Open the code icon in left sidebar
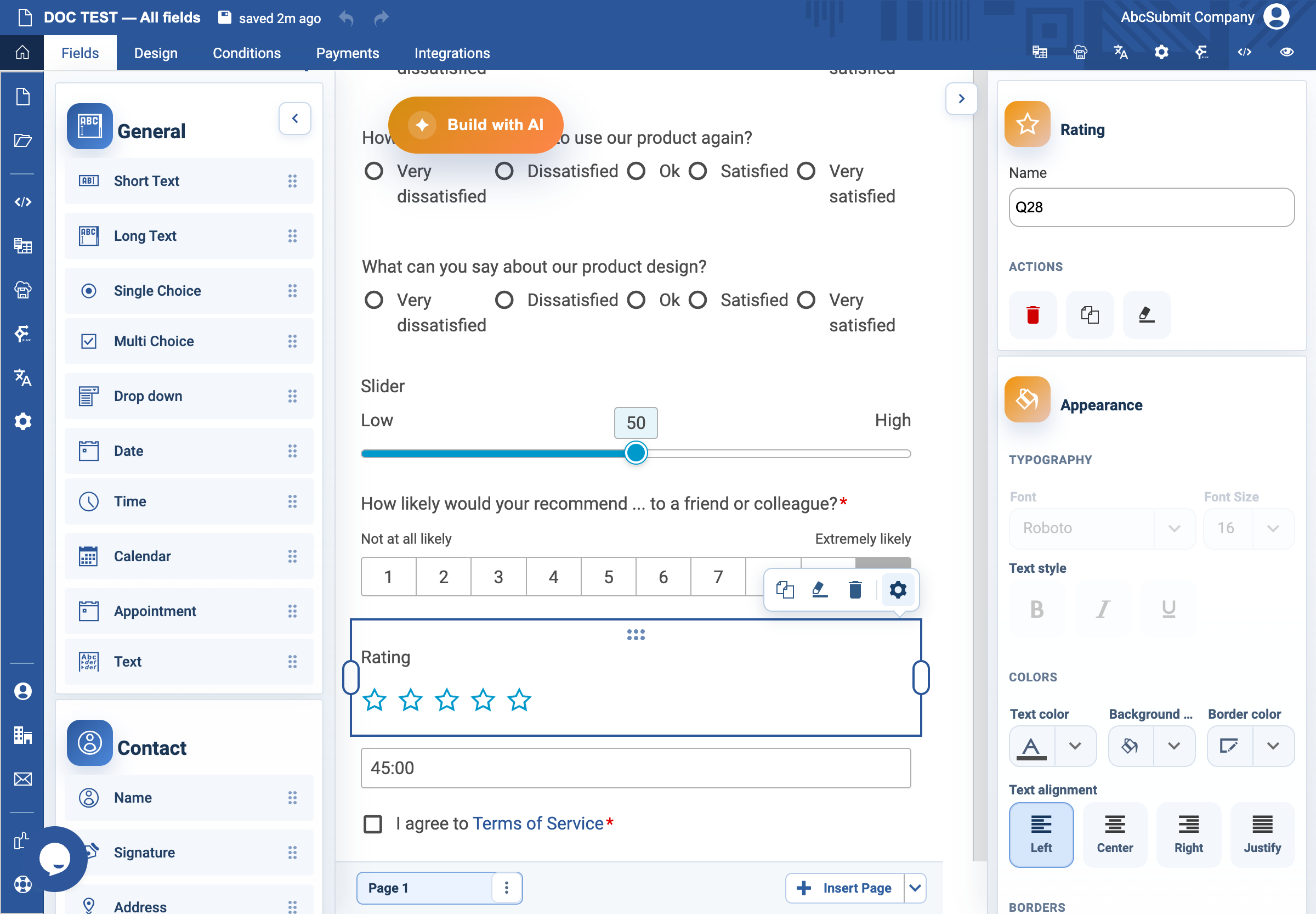Screen dimensions: 1316x914 (23, 201)
